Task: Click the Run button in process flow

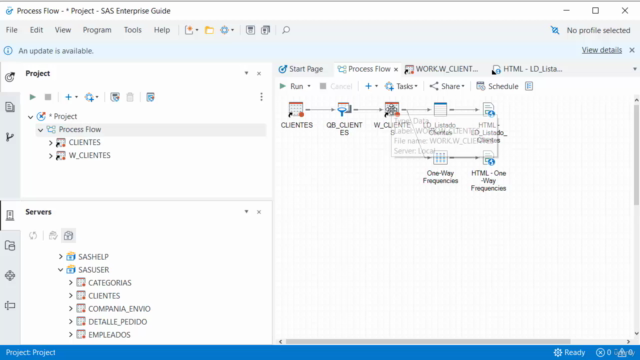Action: click(291, 86)
